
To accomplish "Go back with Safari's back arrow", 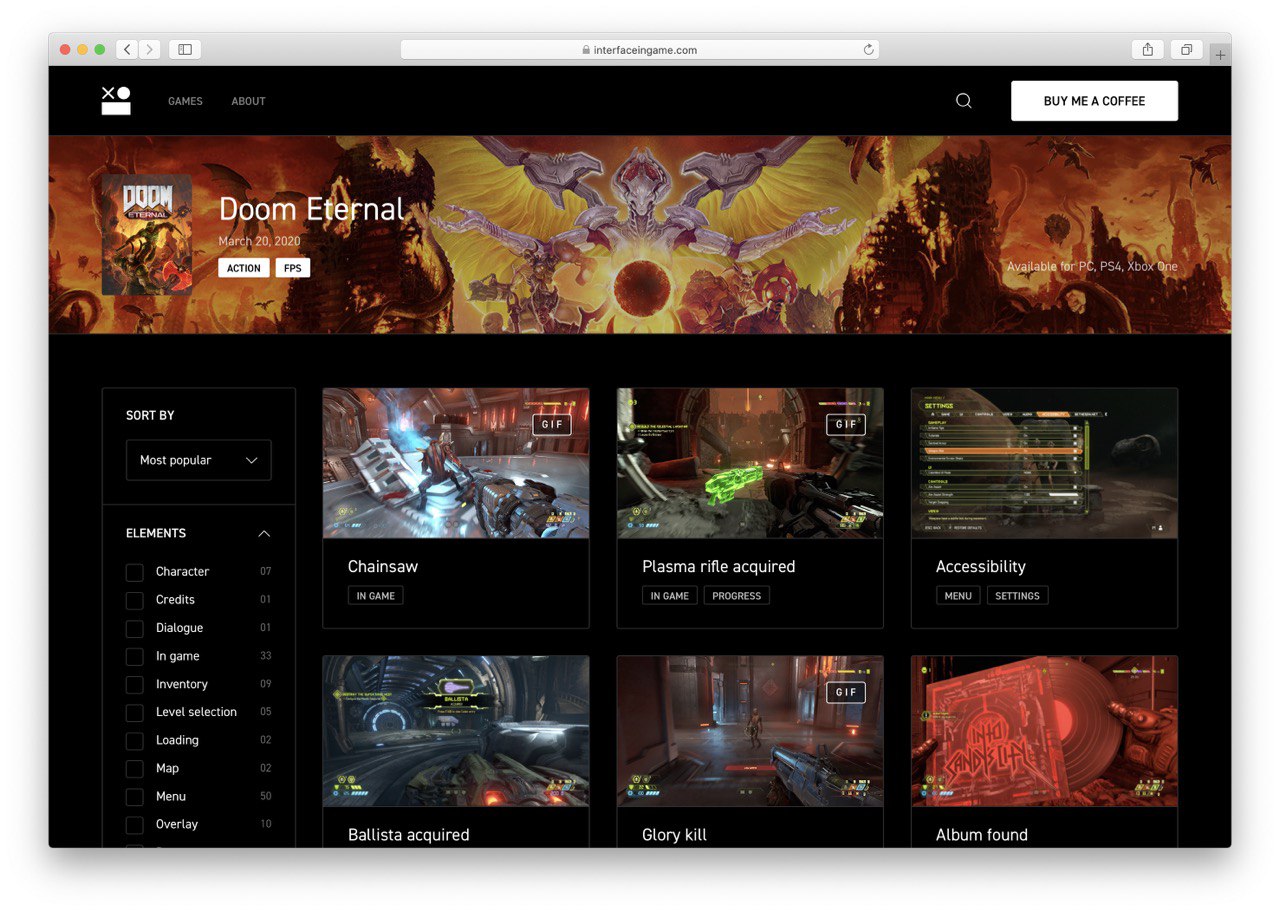I will [127, 49].
